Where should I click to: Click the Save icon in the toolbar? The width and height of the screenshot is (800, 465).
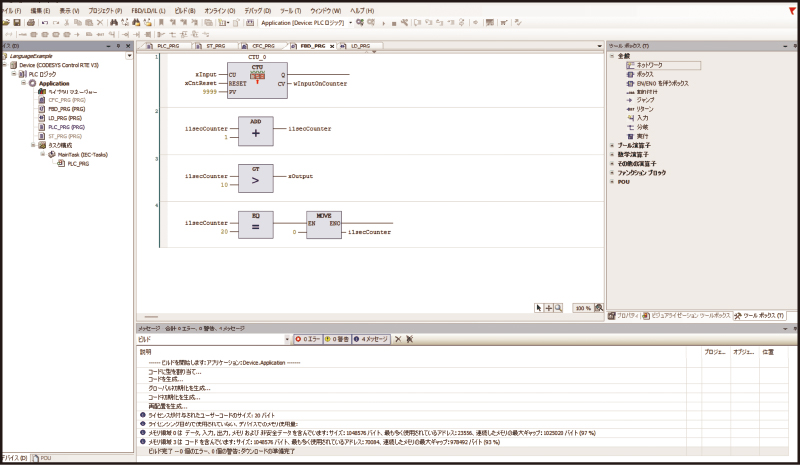tap(17, 22)
